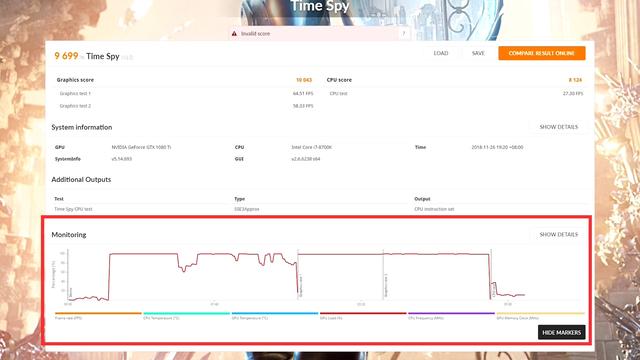Expand Monitoring section with Show Details
The height and width of the screenshot is (360, 640).
pyautogui.click(x=558, y=235)
